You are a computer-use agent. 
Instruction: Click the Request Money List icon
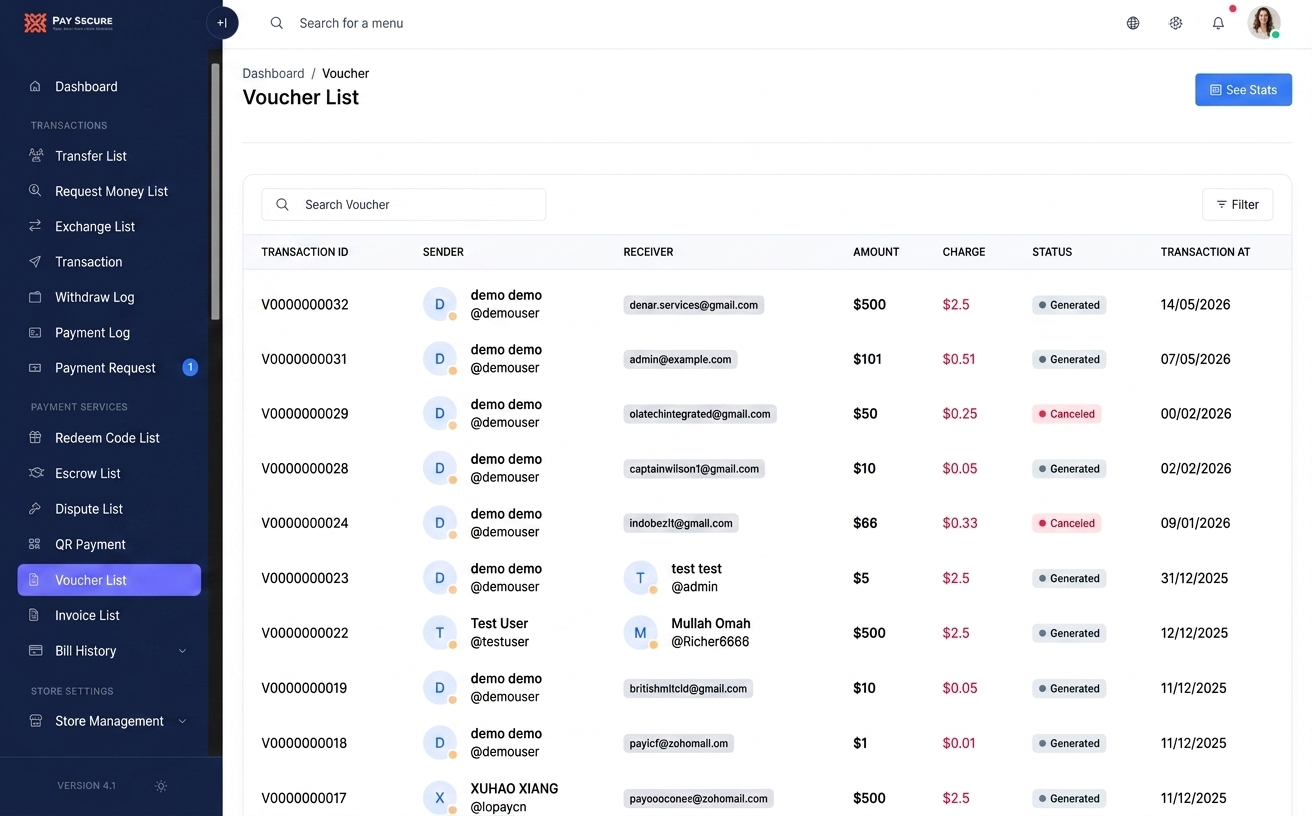coord(35,191)
